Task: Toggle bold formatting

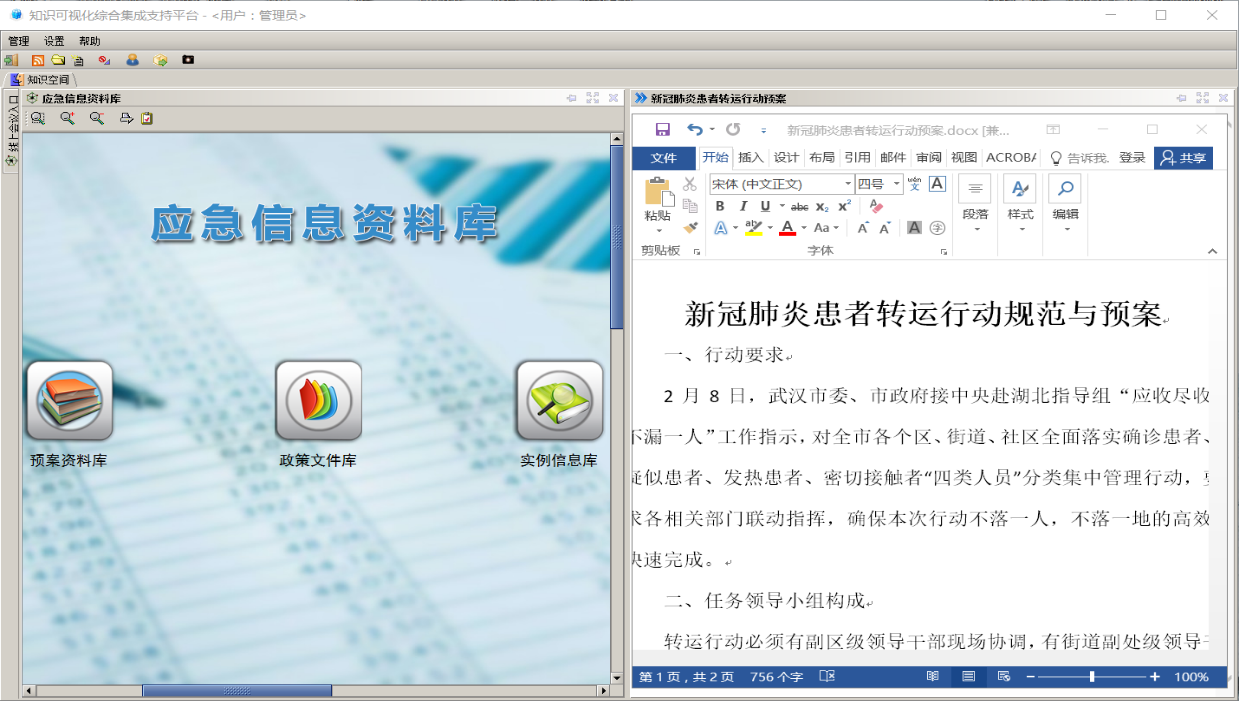Action: 719,206
